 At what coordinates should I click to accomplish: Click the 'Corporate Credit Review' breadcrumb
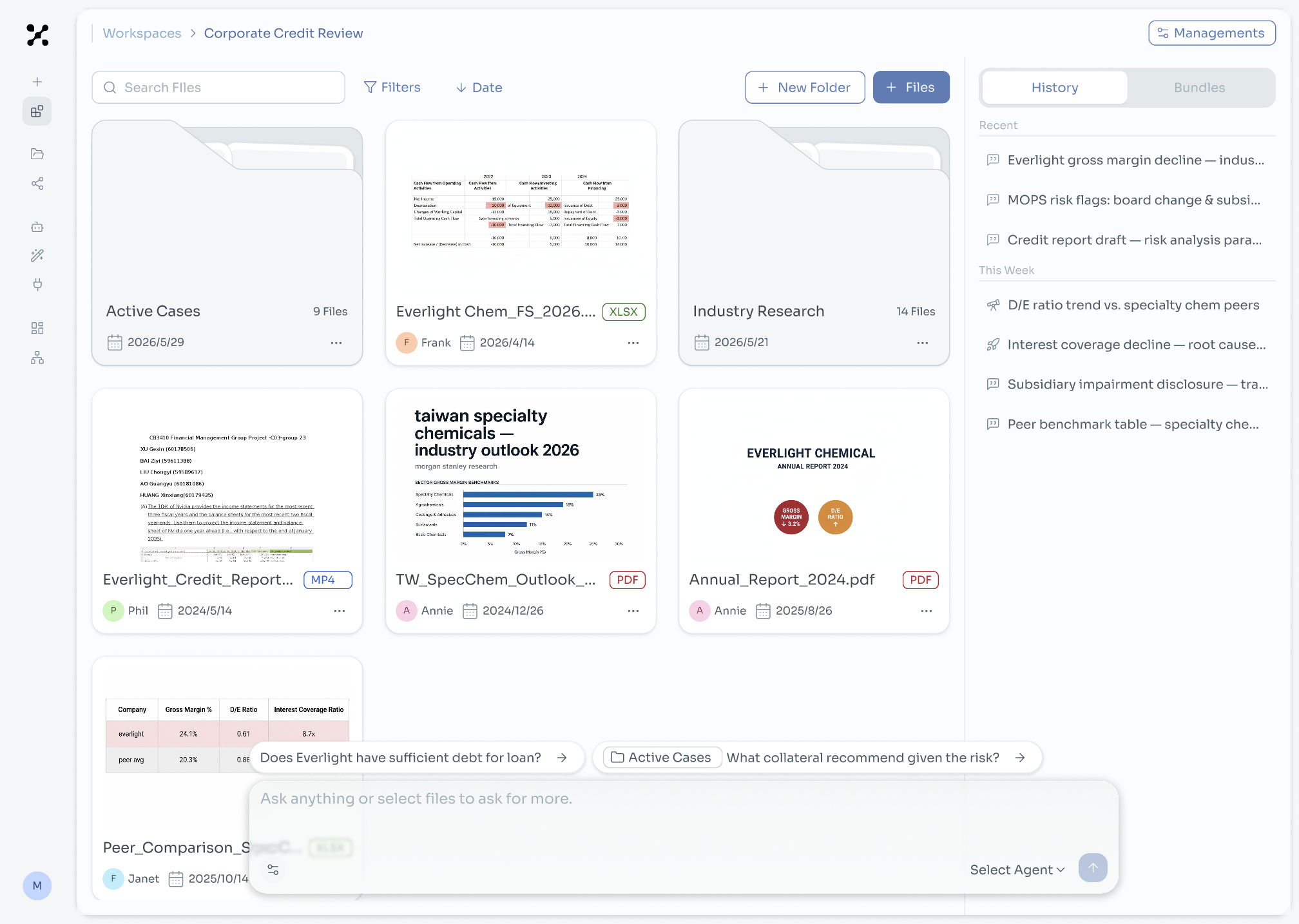(x=284, y=33)
